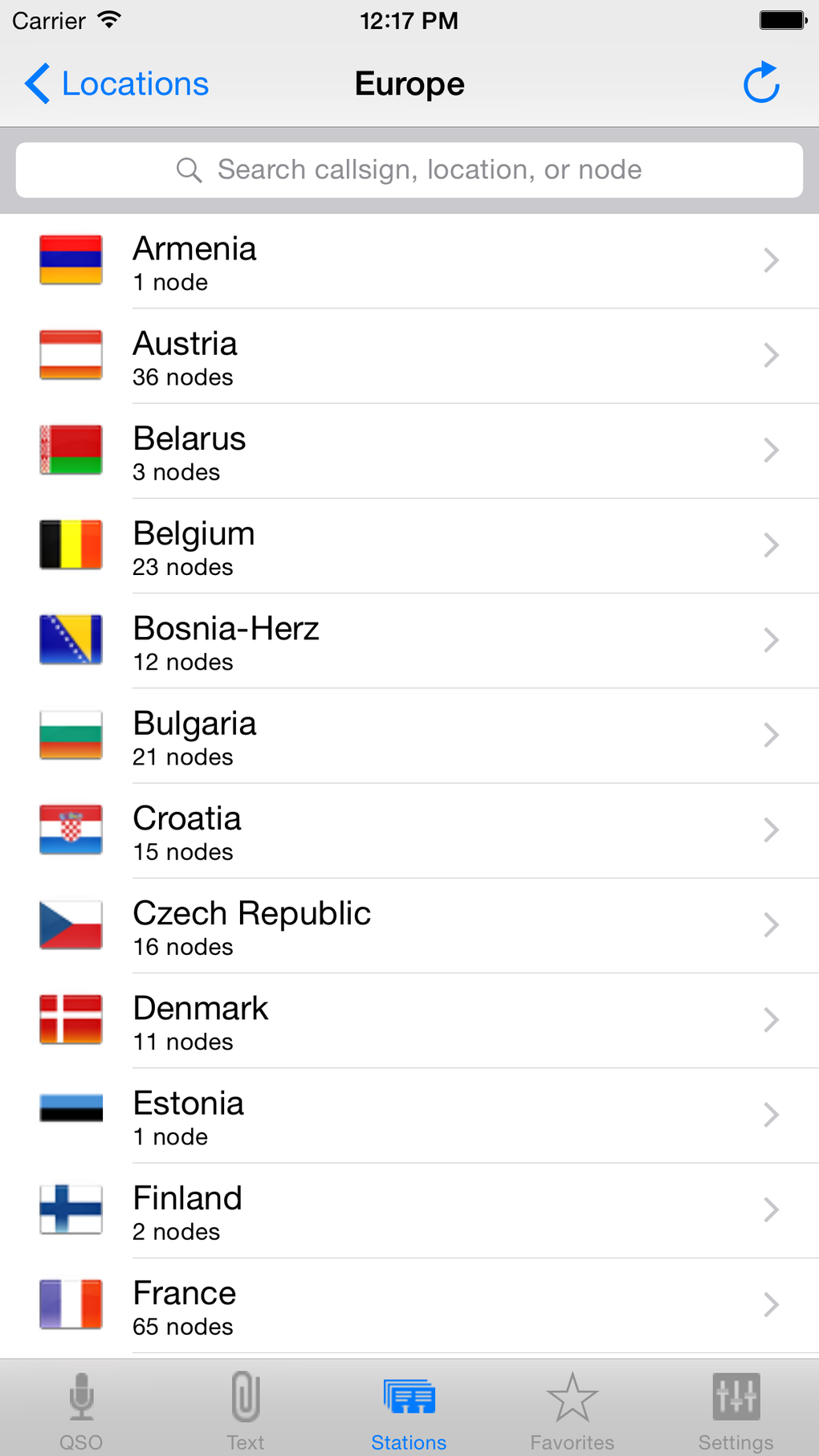Tap the Croatia flag icon

point(71,830)
